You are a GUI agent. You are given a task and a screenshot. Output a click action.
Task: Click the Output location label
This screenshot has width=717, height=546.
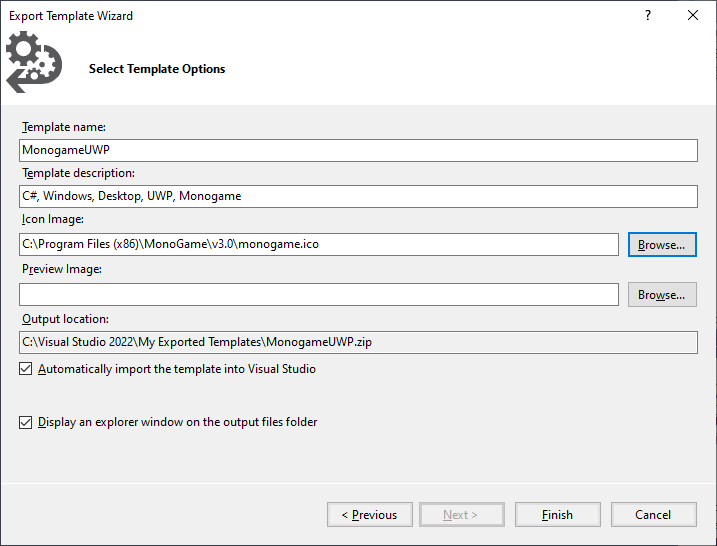click(65, 319)
